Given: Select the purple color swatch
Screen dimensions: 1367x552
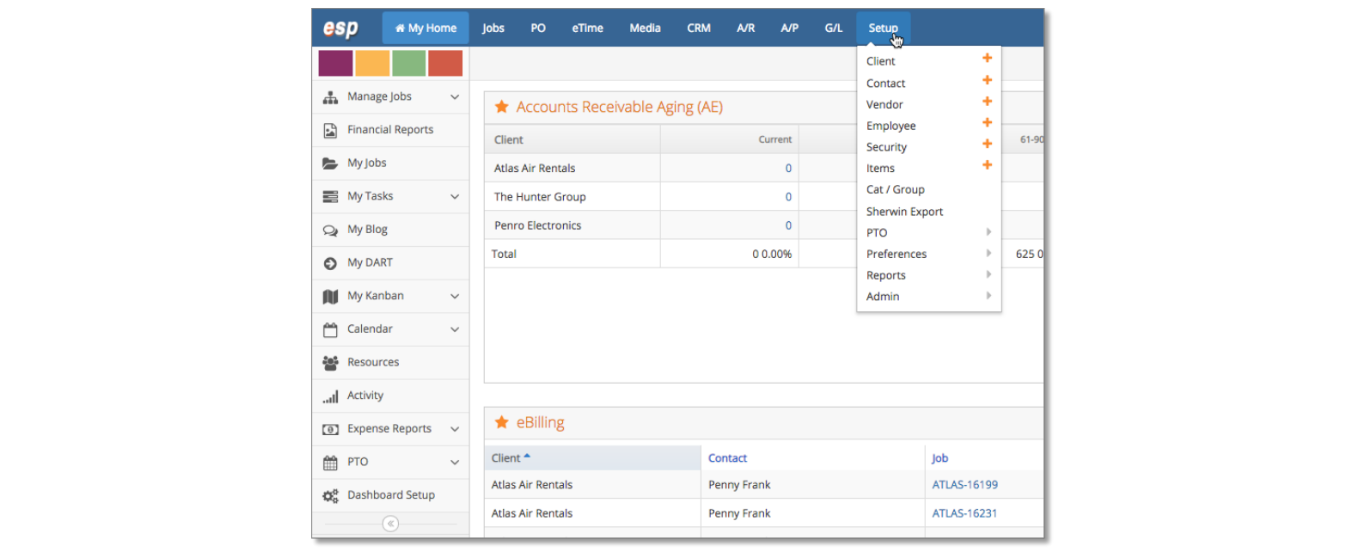Looking at the screenshot, I should tap(336, 63).
